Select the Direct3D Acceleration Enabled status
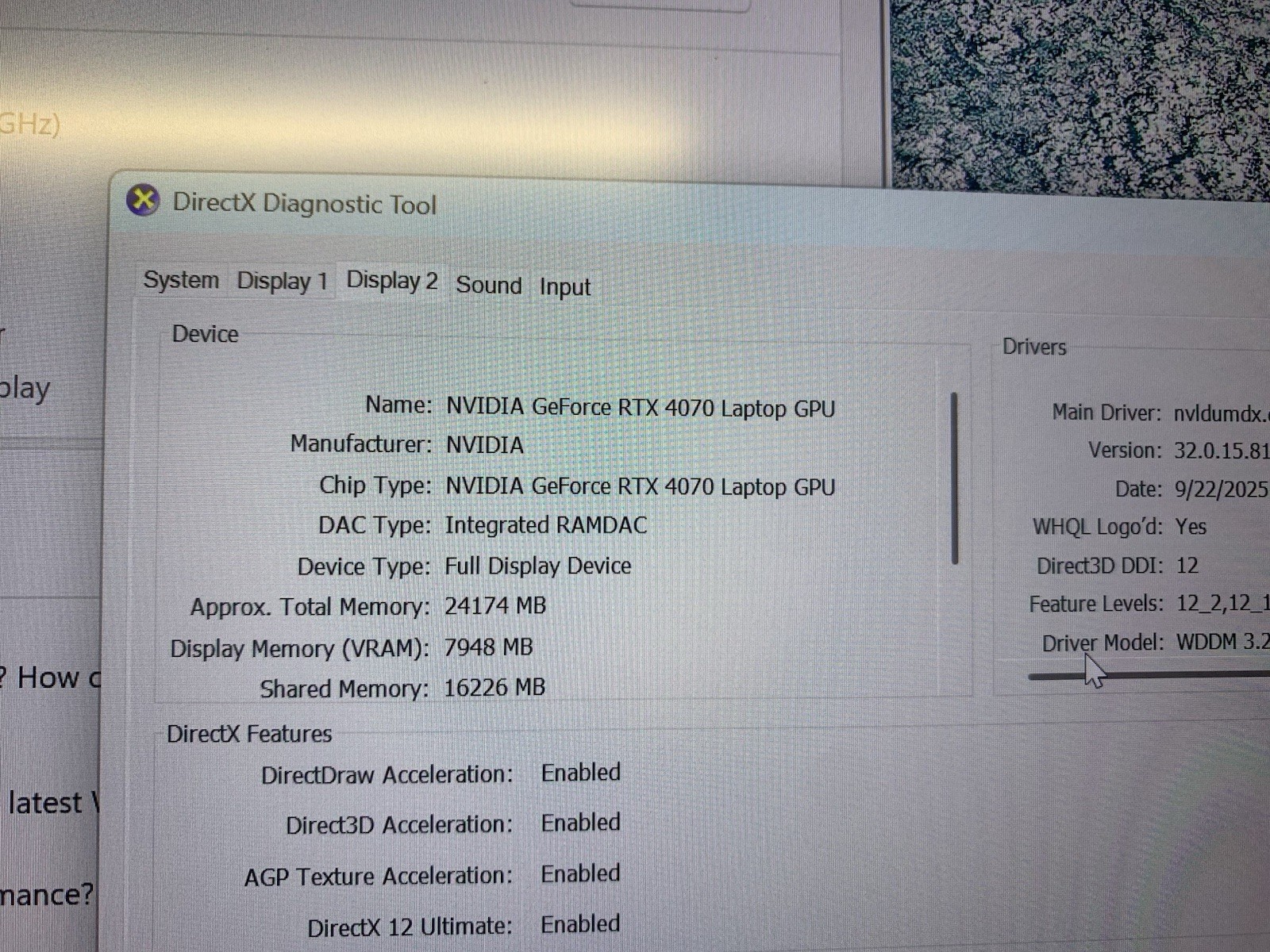 tap(581, 823)
